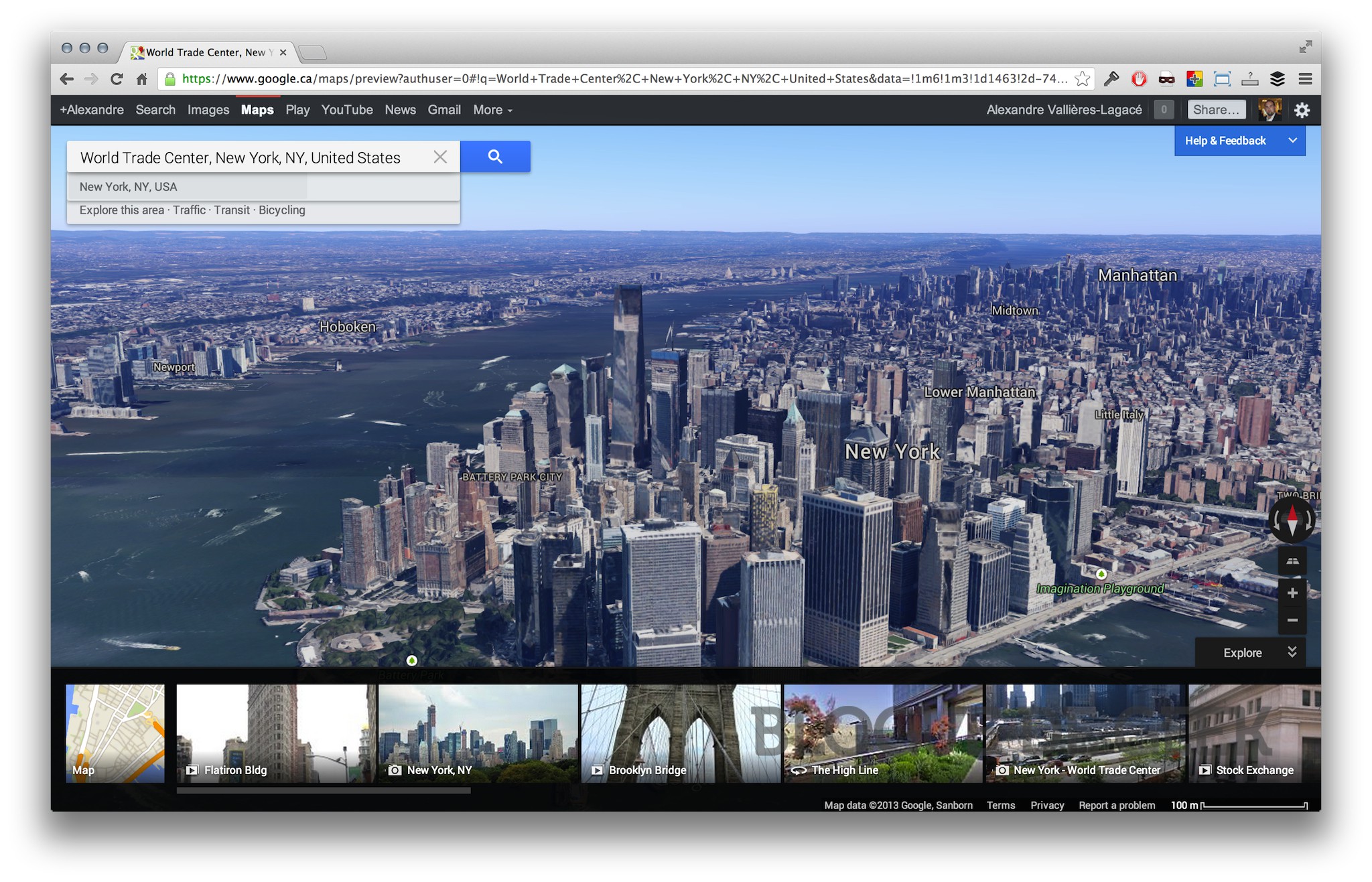Show Transit layer link

232,210
